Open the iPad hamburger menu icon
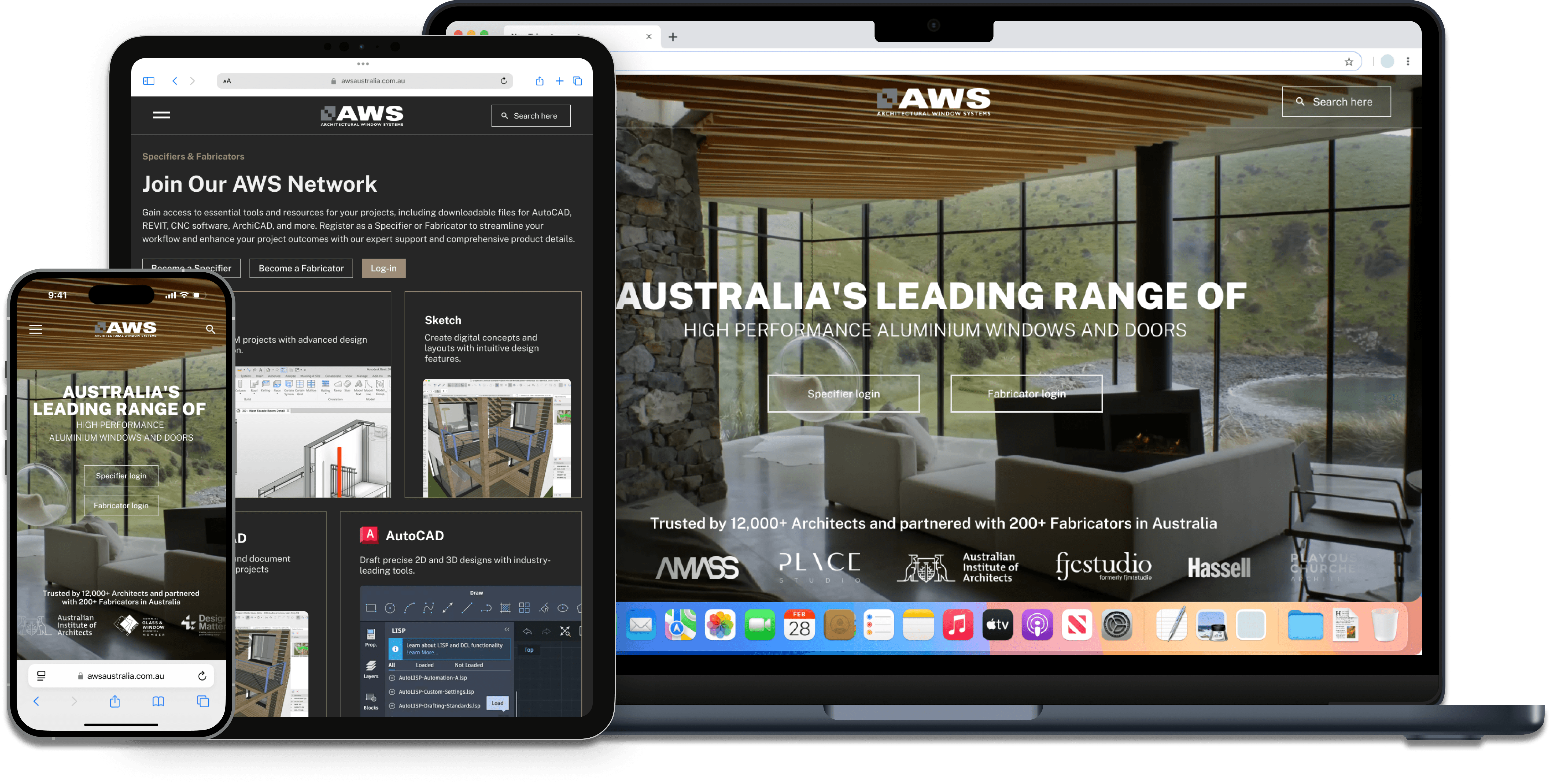This screenshot has width=1550, height=784. click(x=161, y=115)
